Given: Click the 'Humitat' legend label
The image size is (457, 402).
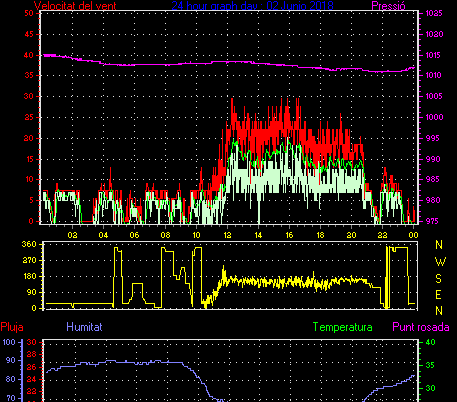Looking at the screenshot, I should (x=84, y=327).
